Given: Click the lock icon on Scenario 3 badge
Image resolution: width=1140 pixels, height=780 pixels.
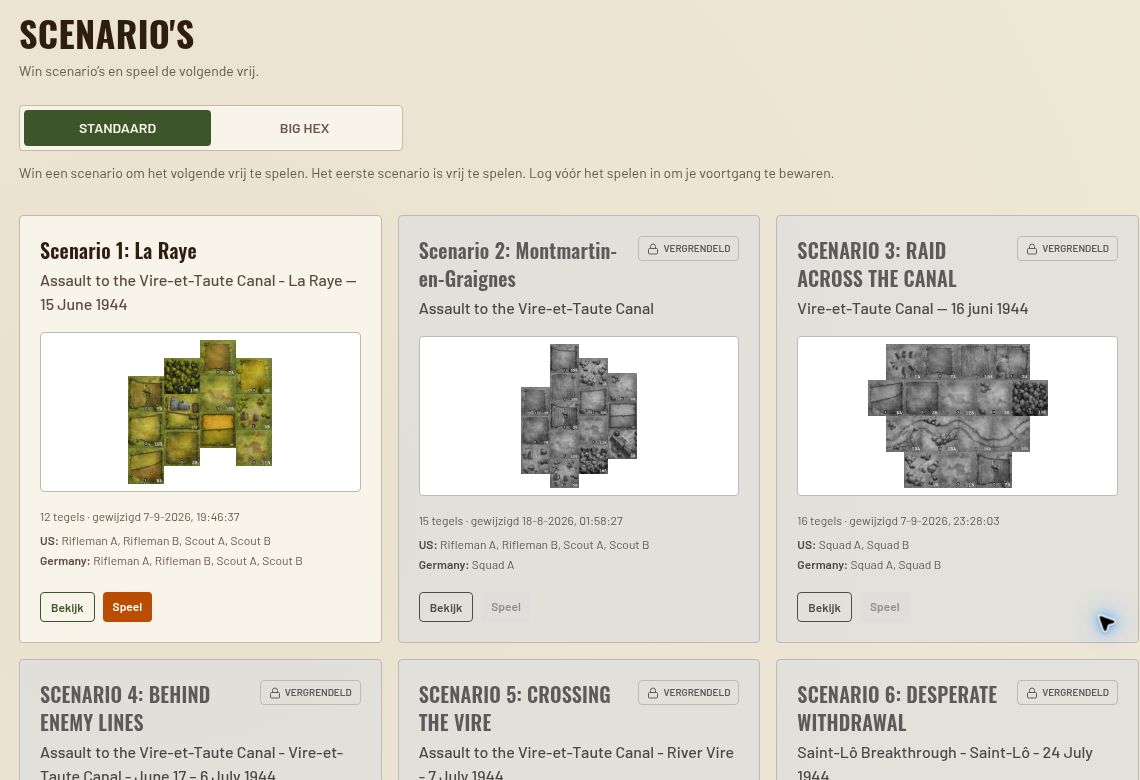Looking at the screenshot, I should click(1032, 249).
